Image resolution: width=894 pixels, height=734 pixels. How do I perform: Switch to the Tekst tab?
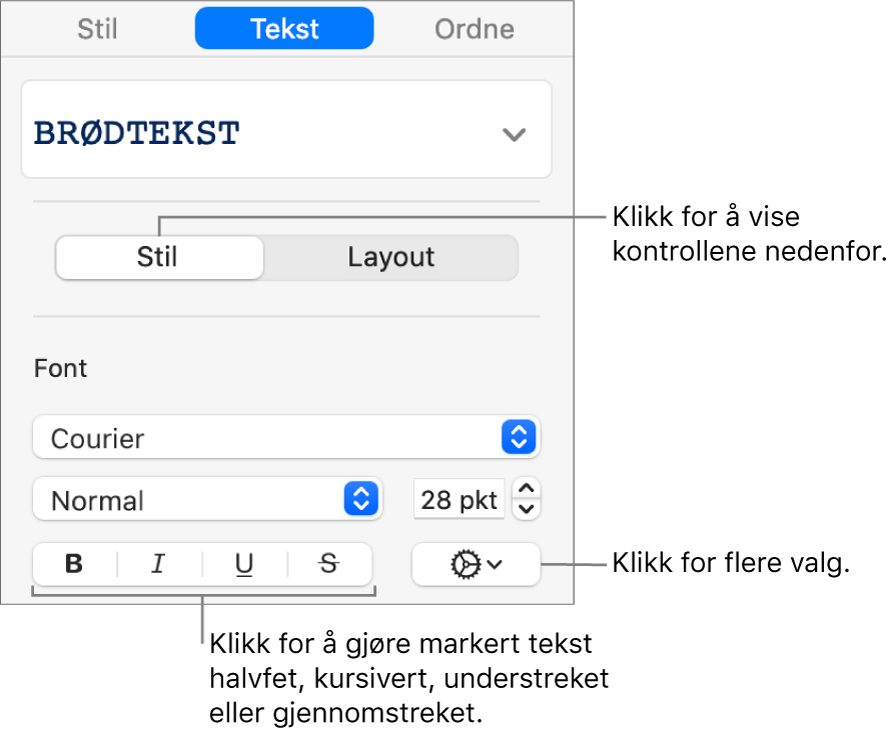285,29
